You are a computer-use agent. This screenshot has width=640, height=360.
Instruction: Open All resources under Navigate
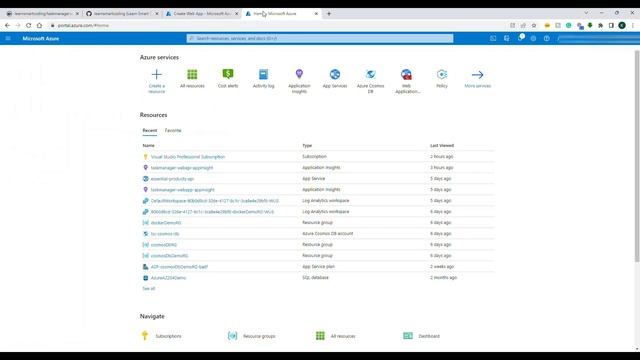(336, 336)
